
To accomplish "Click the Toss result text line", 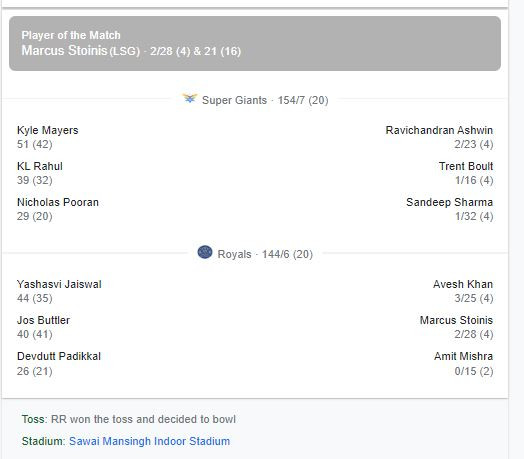I will point(129,419).
